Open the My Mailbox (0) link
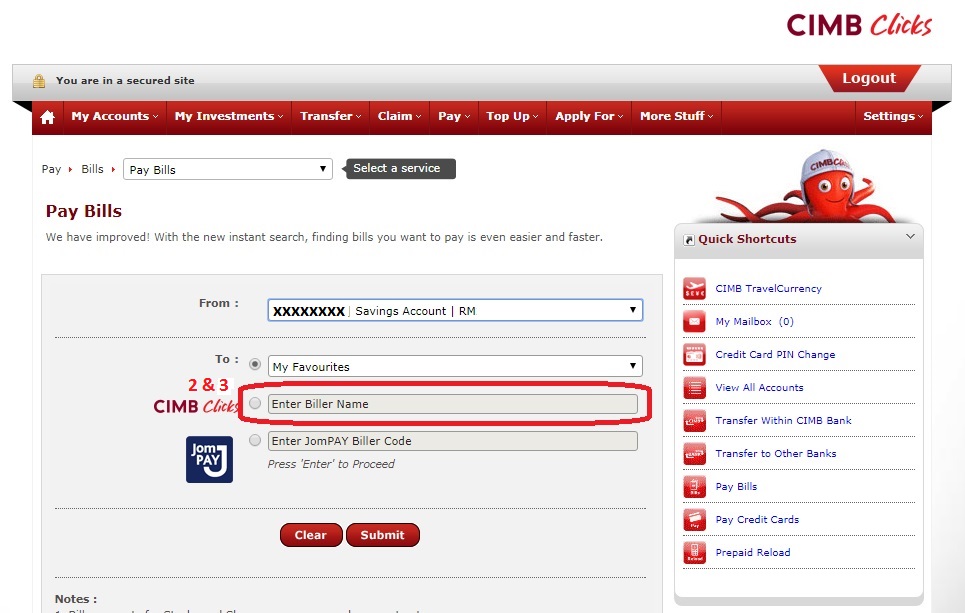The height and width of the screenshot is (613, 965). pyautogui.click(x=755, y=322)
